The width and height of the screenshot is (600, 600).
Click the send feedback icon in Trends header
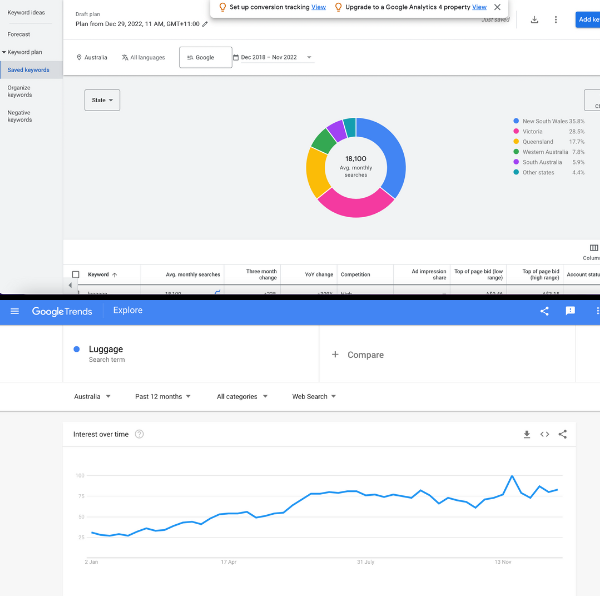point(570,311)
